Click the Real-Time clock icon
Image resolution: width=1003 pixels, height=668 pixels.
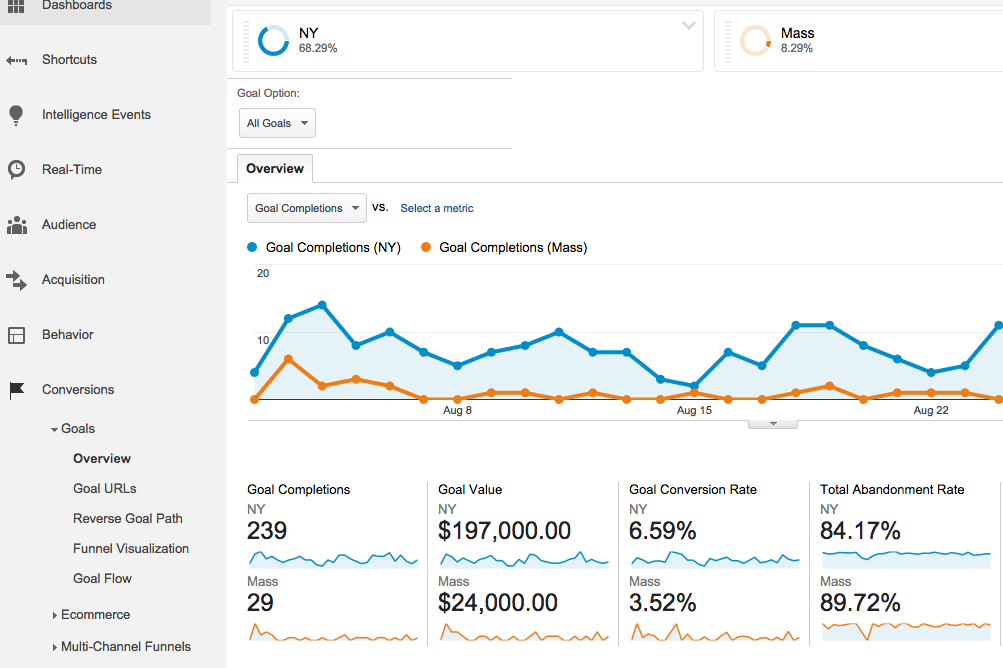click(16, 170)
